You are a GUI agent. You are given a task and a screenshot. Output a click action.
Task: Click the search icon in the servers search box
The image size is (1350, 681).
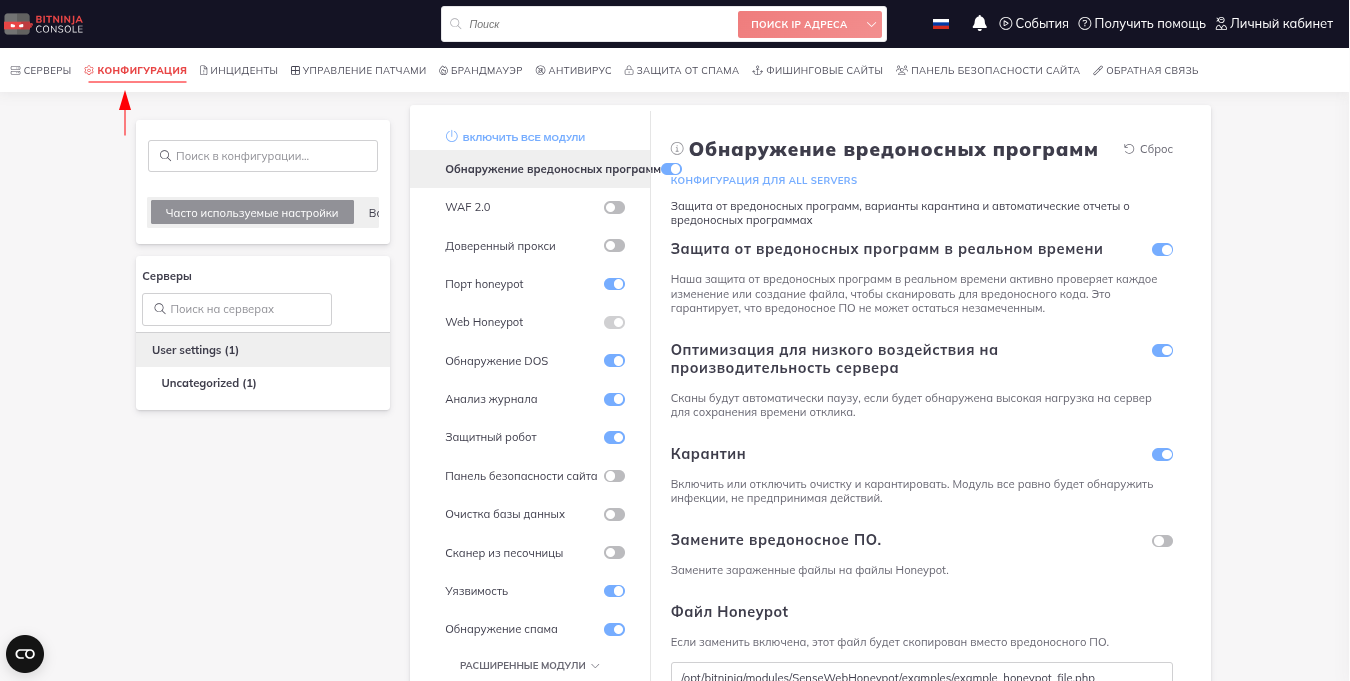(x=160, y=309)
